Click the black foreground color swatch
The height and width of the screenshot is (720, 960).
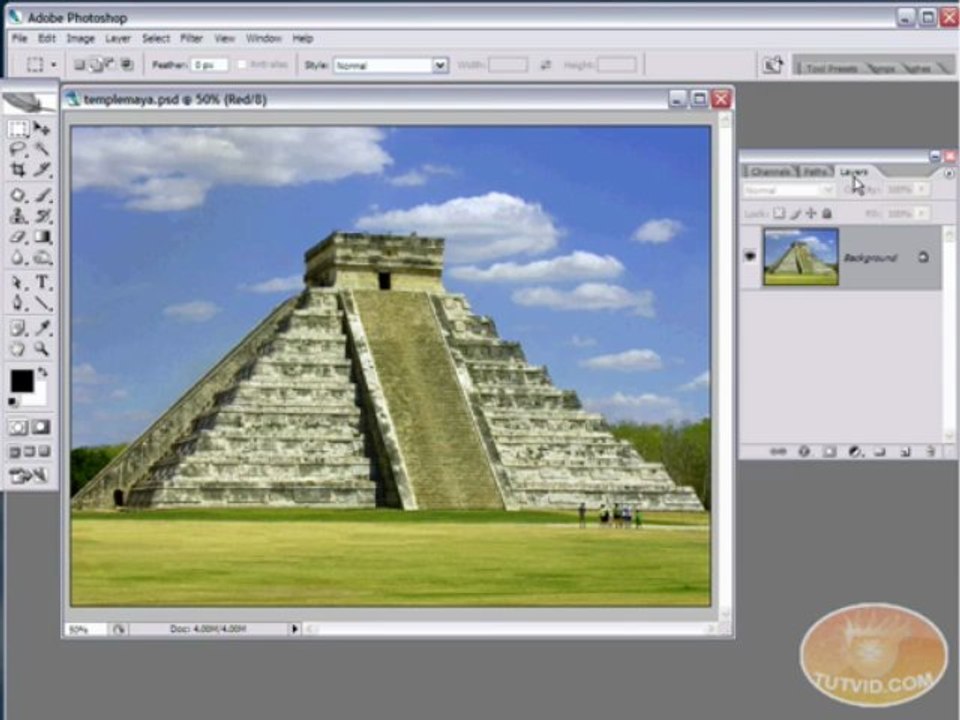(21, 381)
